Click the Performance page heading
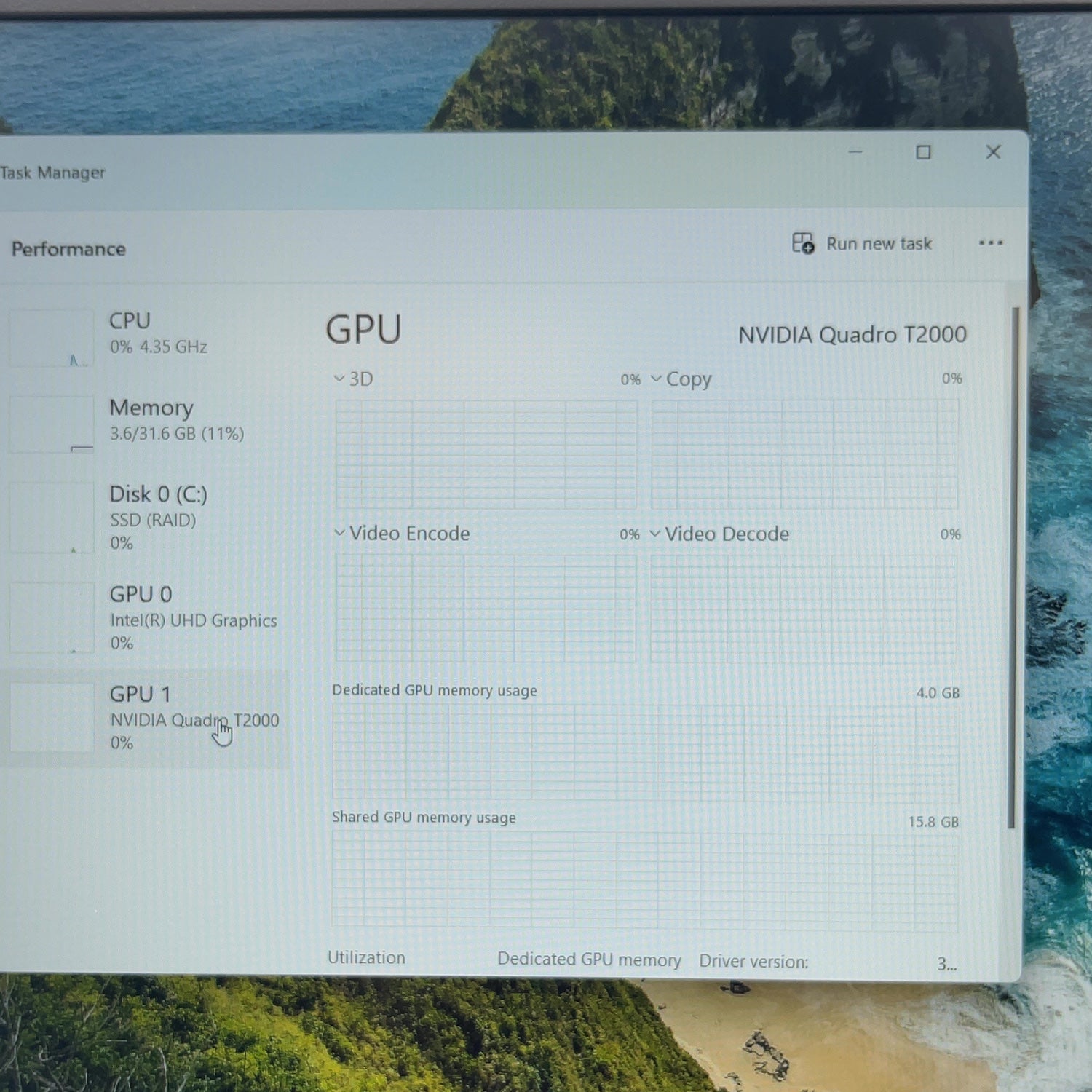The image size is (1092, 1092). [x=68, y=249]
